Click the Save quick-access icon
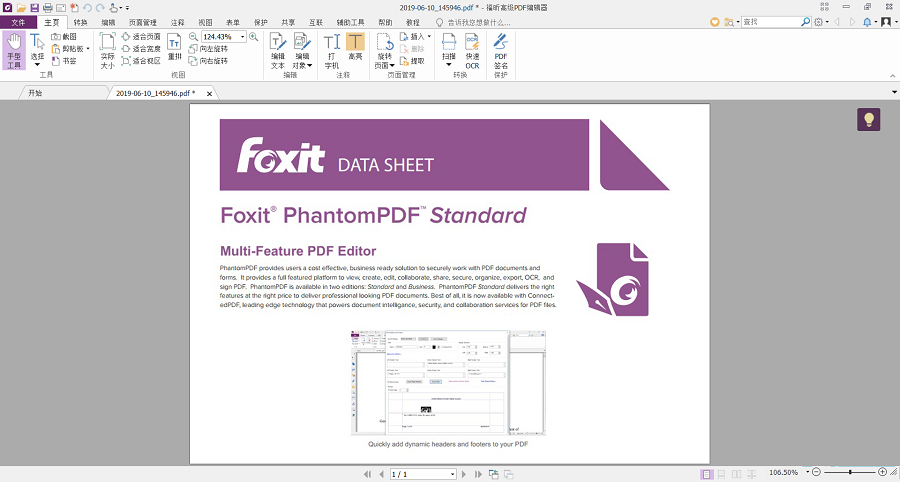 pyautogui.click(x=34, y=7)
